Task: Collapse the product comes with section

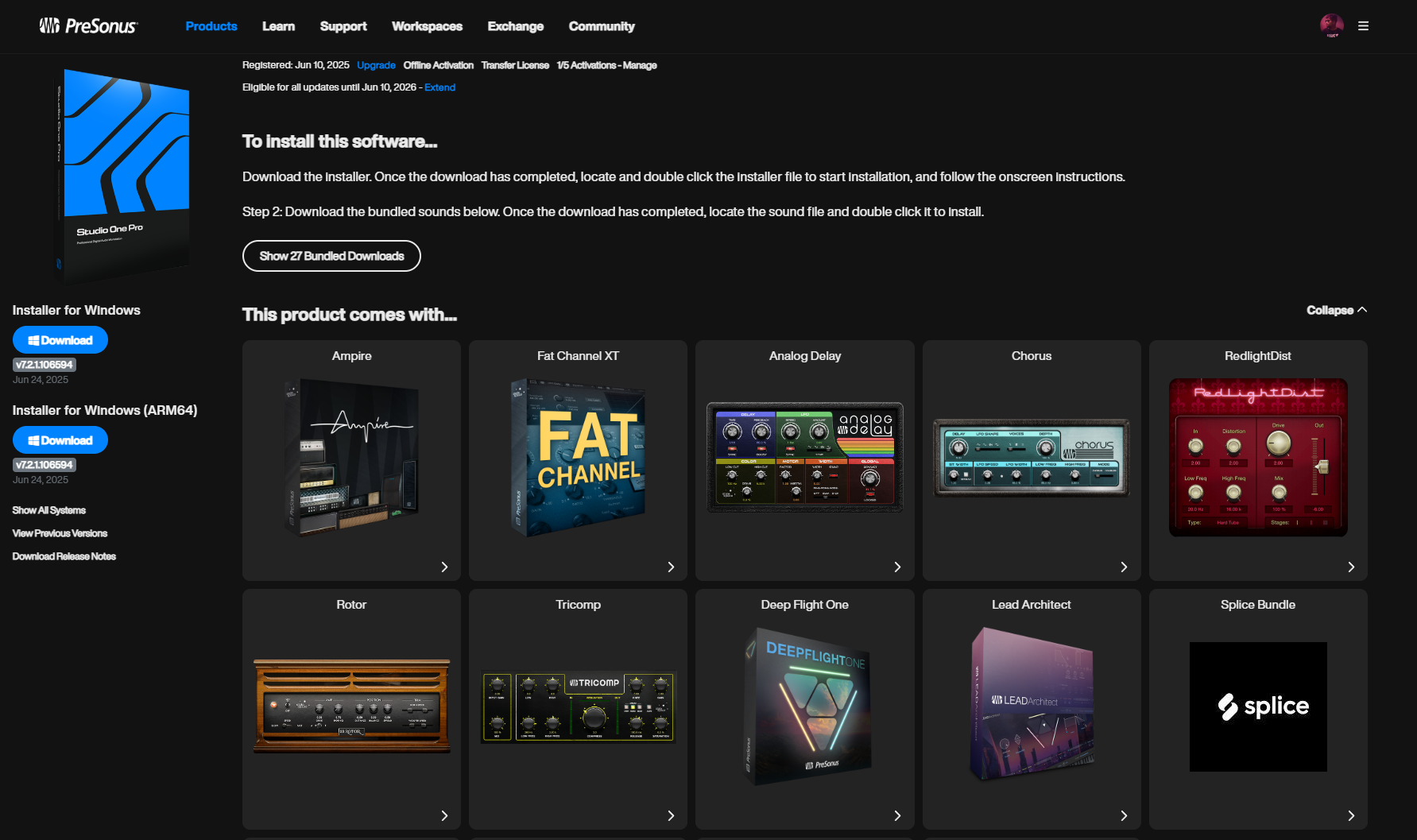Action: (1337, 310)
